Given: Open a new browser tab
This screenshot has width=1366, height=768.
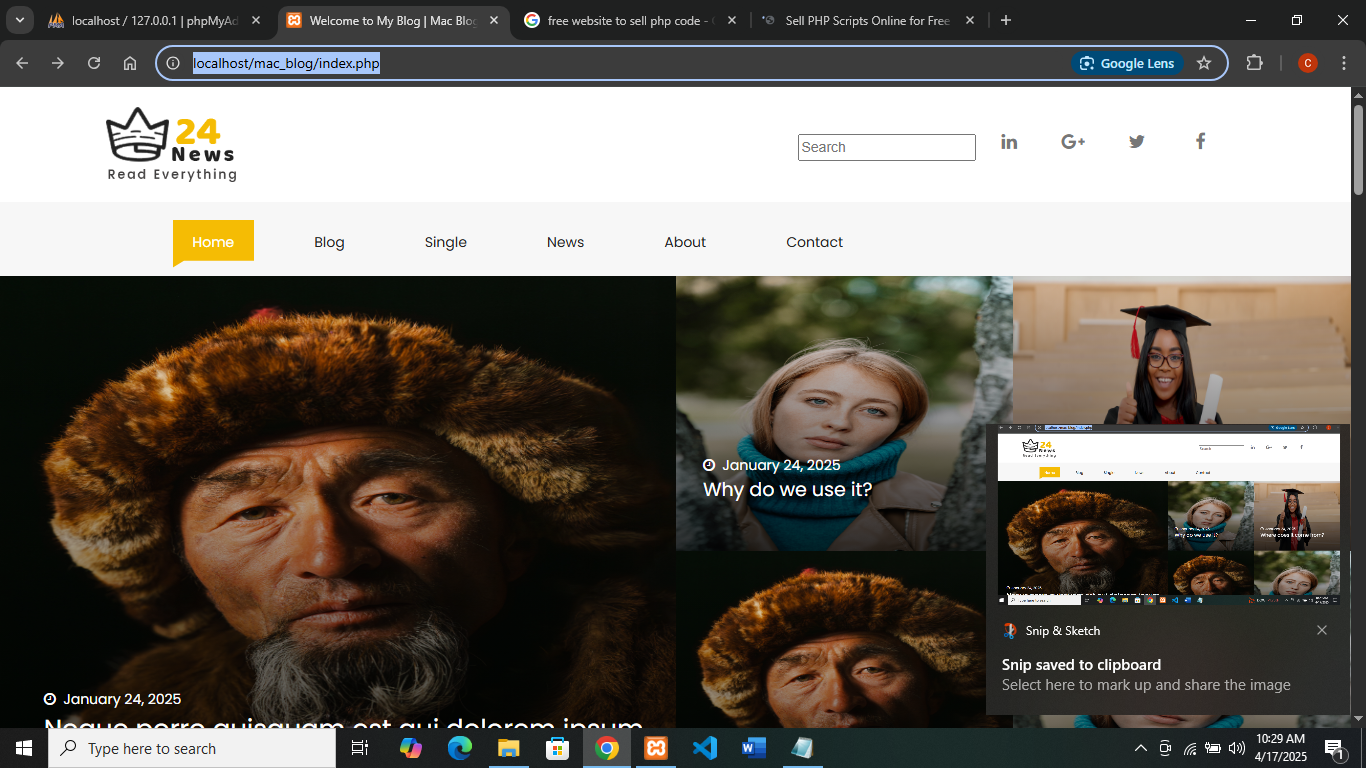Looking at the screenshot, I should tap(1006, 20).
